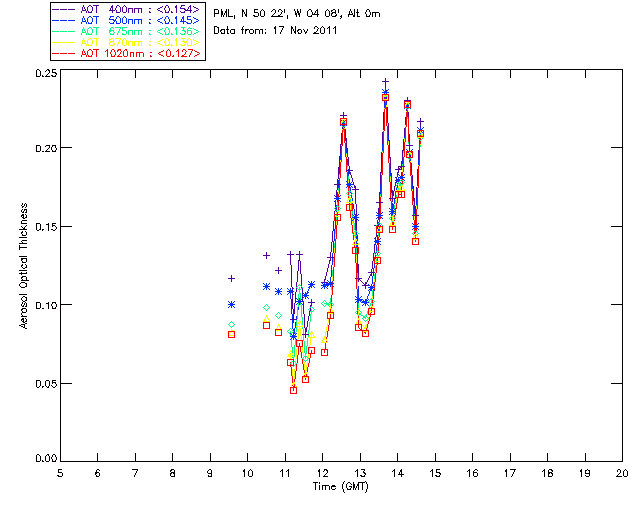Click the purple dashed line swatch in legend
640x512 pixels.
[x=64, y=9]
